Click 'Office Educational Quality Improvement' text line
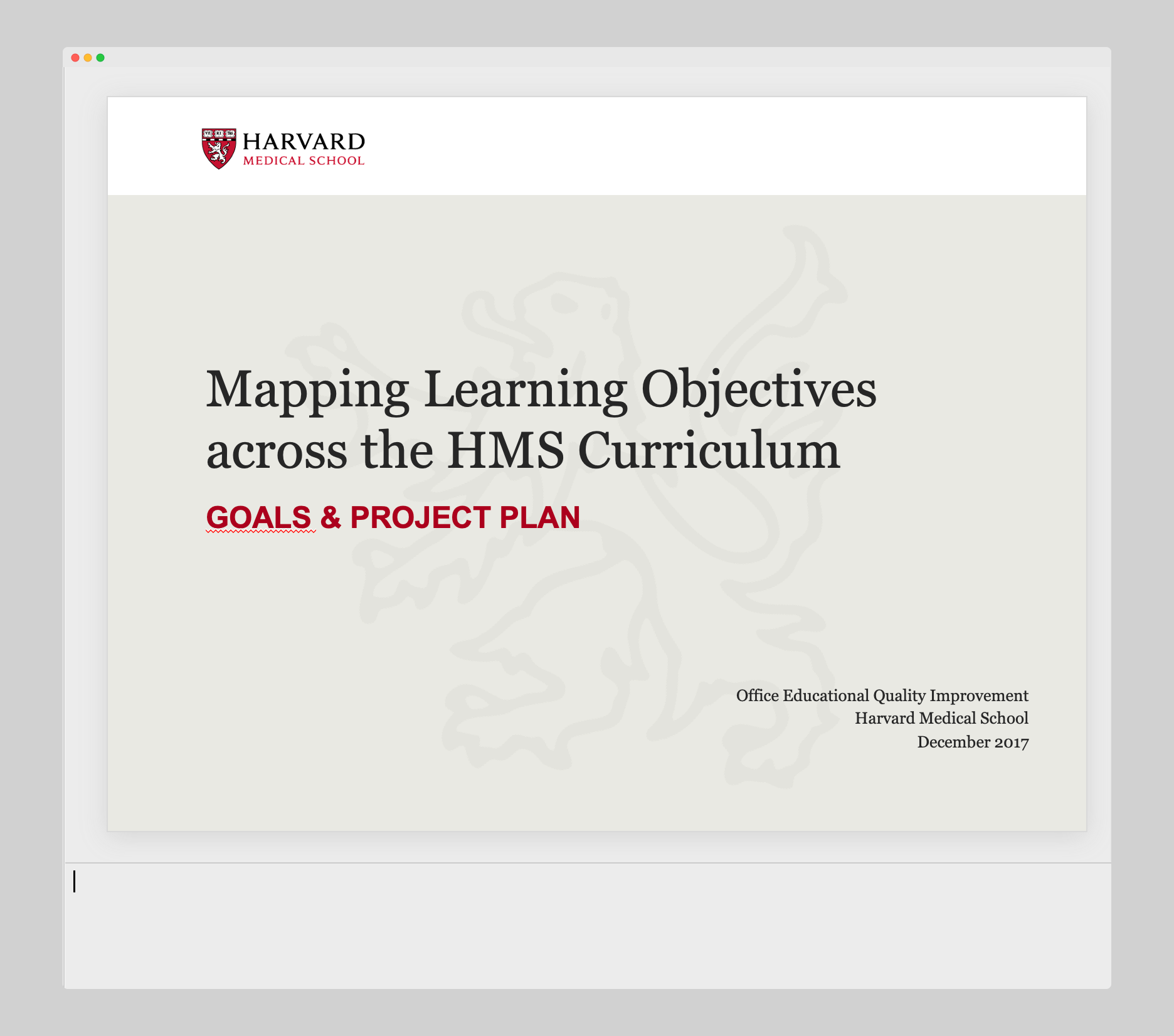Image resolution: width=1174 pixels, height=1036 pixels. 882,695
